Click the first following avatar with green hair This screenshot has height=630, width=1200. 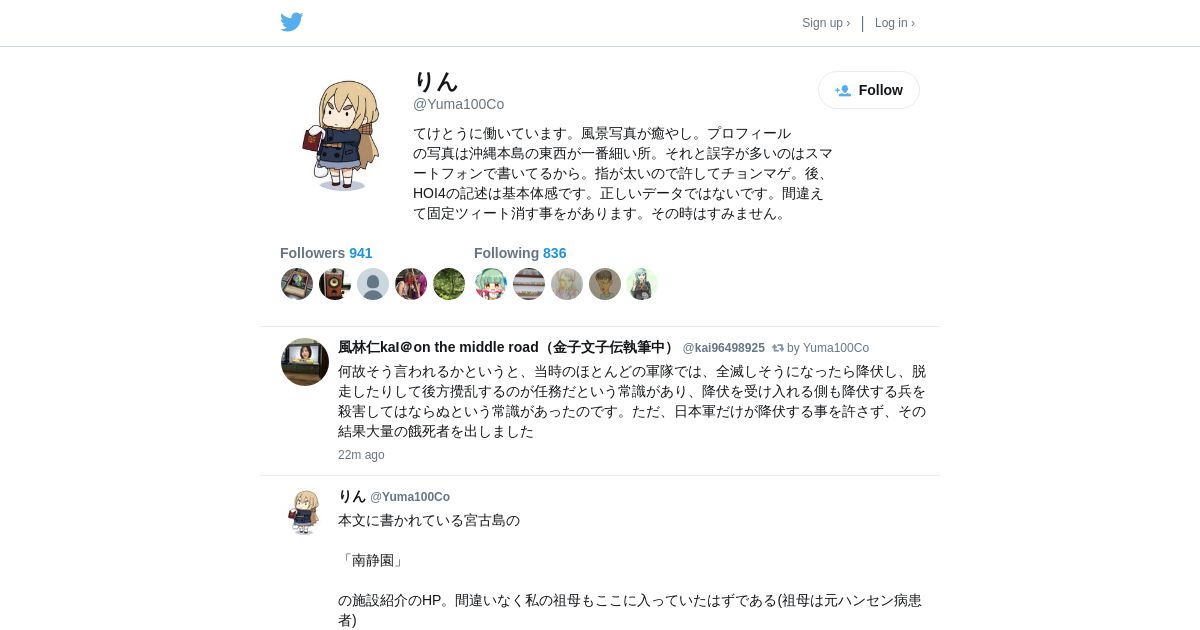click(491, 284)
